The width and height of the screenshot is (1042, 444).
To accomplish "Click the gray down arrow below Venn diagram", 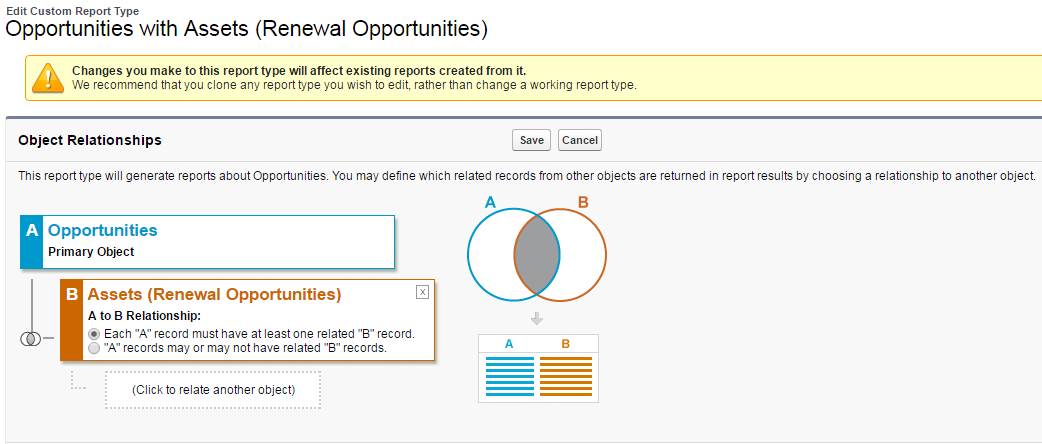I will coord(537,319).
